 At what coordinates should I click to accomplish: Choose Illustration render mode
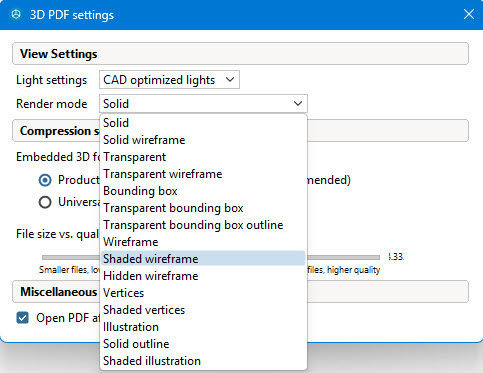click(x=203, y=327)
